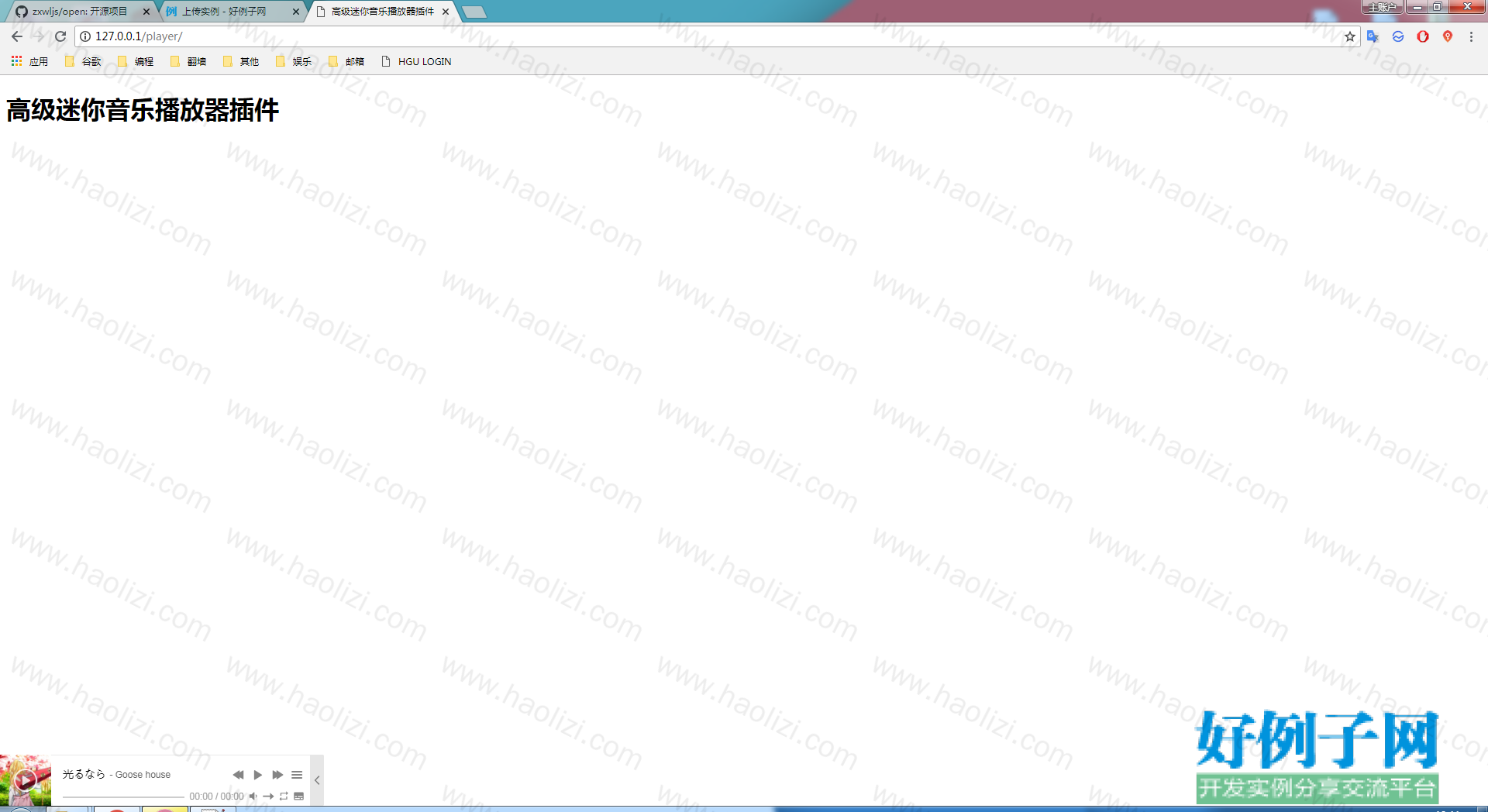Open the 翻墙 bookmarks folder
The width and height of the screenshot is (1488, 812).
188,61
